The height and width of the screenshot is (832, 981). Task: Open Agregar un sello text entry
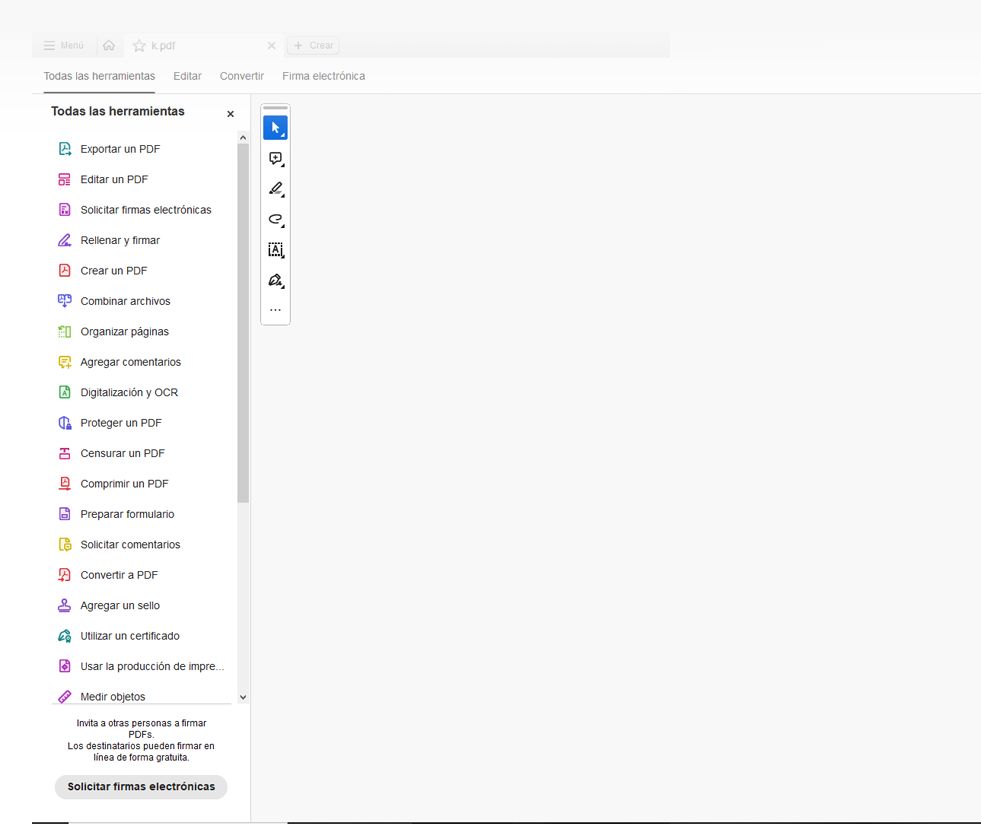click(120, 606)
